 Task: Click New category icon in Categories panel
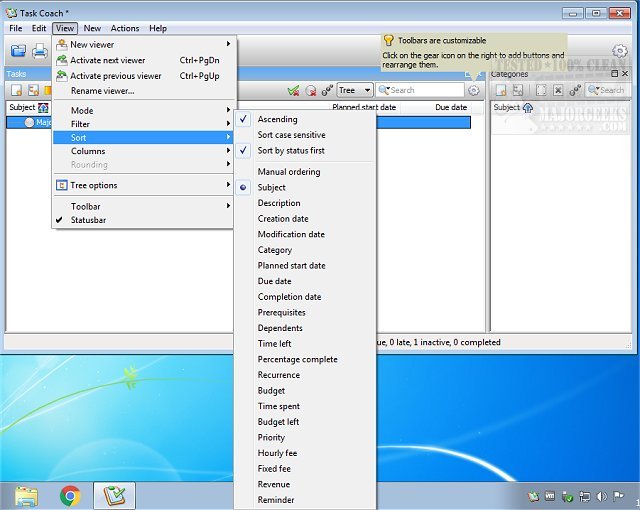coord(501,90)
